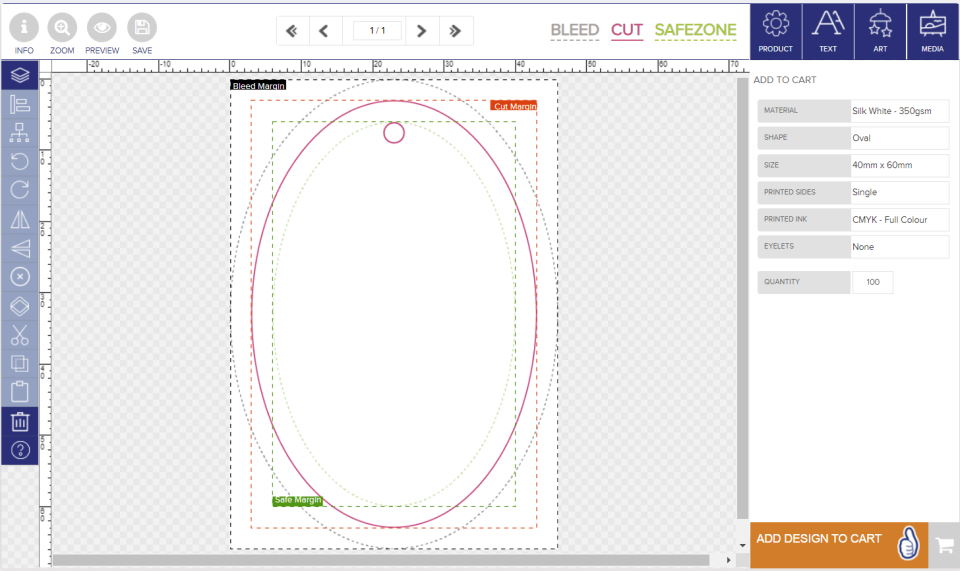Open the MEDIA tab
Viewport: 960px width, 571px height.
(932, 32)
